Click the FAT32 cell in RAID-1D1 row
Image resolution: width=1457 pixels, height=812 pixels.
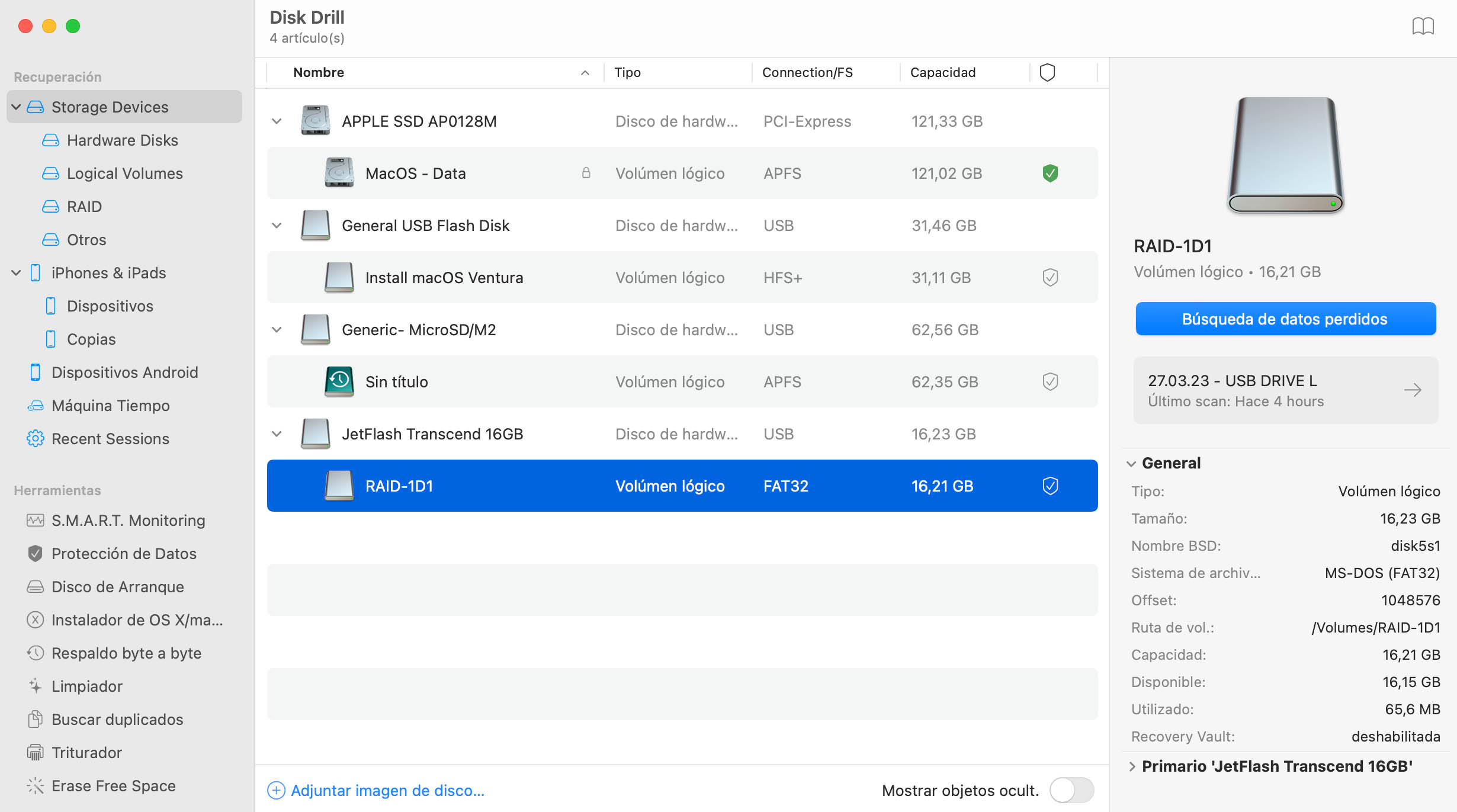pos(785,486)
